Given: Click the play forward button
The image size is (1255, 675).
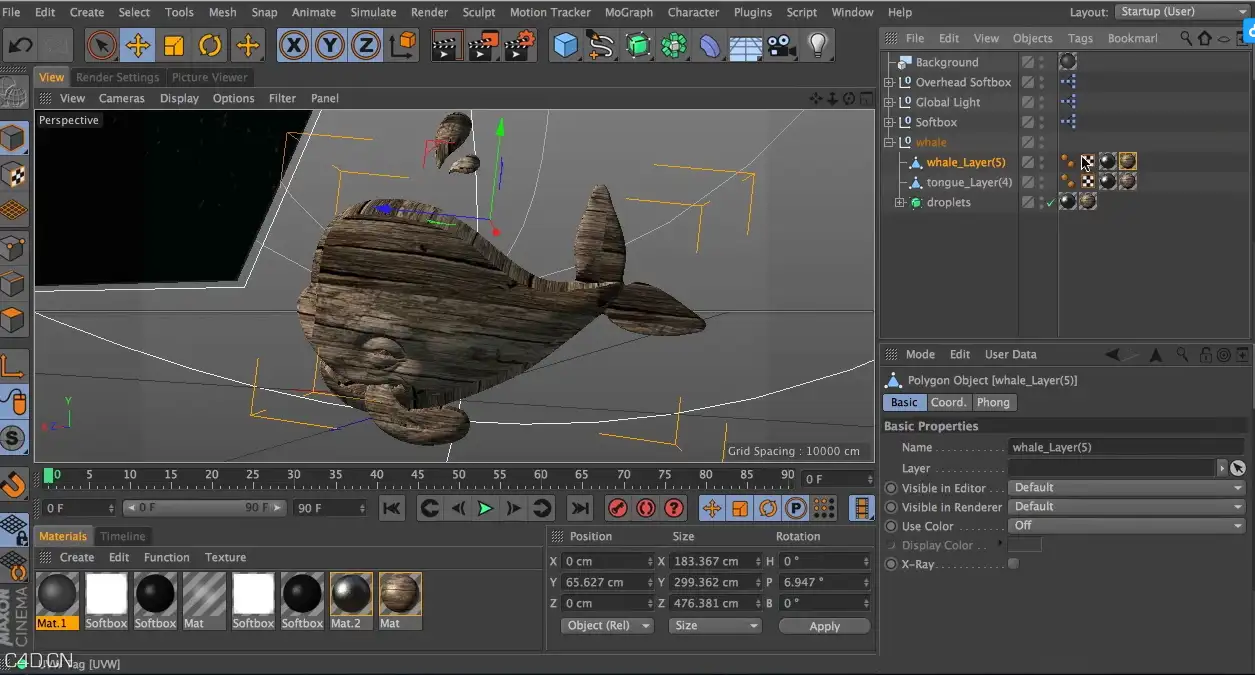Looking at the screenshot, I should click(485, 508).
